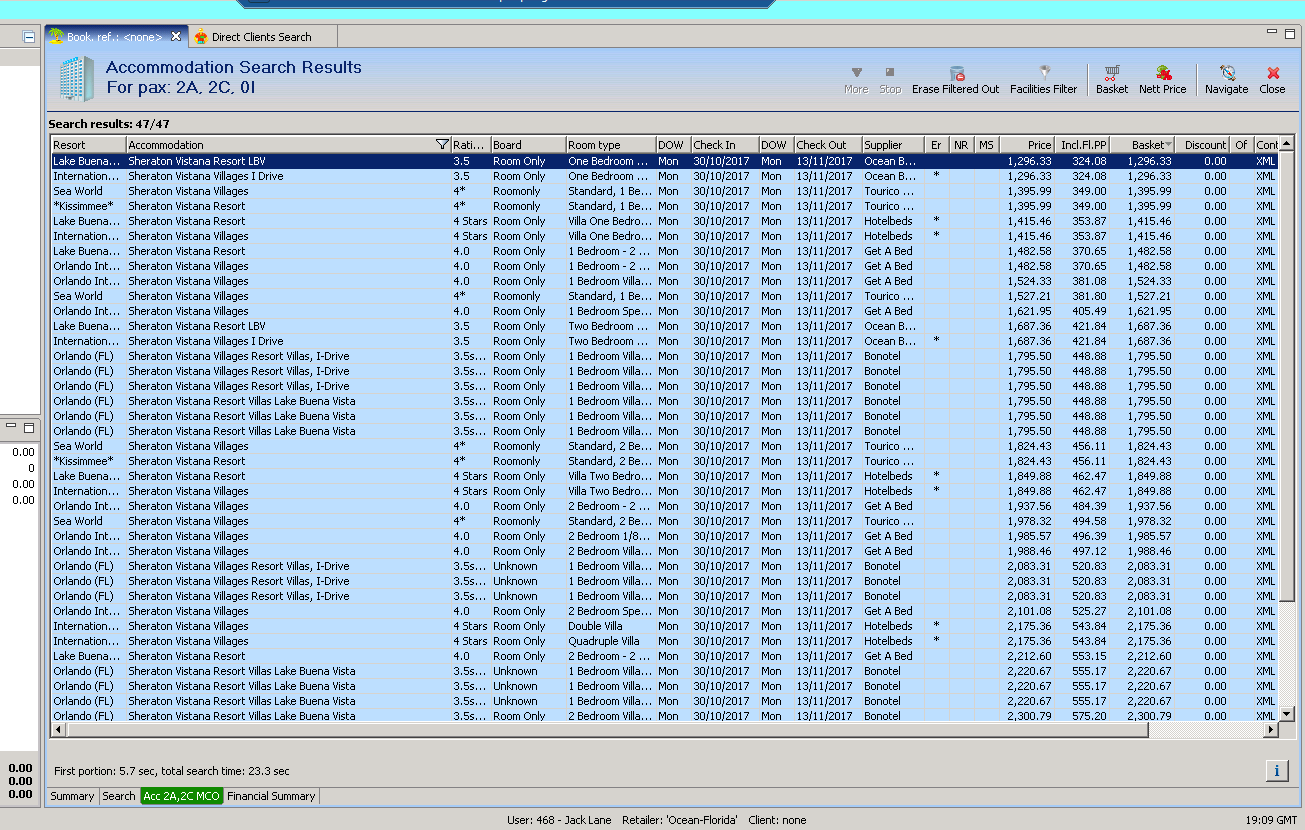Image resolution: width=1305 pixels, height=830 pixels.
Task: Open the Navigate compass tool
Action: coord(1226,80)
